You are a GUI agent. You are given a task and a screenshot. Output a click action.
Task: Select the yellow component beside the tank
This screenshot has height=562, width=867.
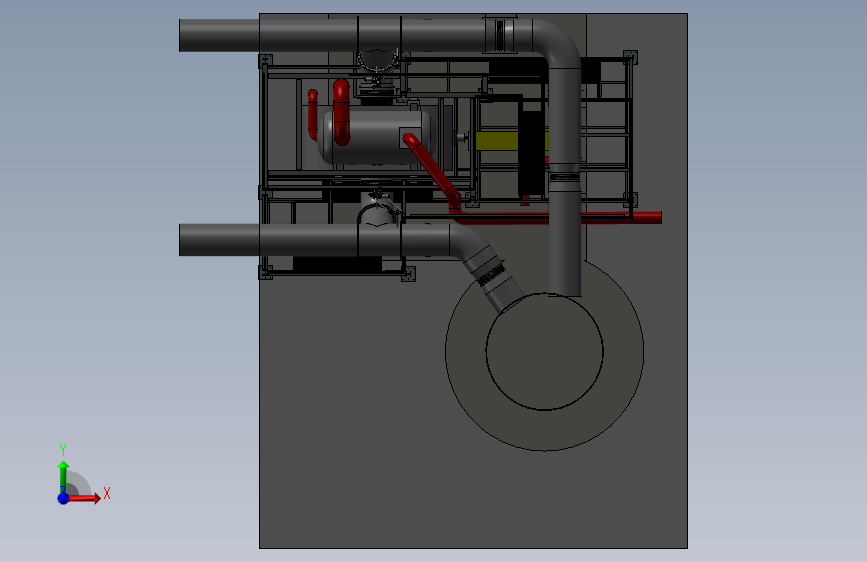[x=496, y=141]
